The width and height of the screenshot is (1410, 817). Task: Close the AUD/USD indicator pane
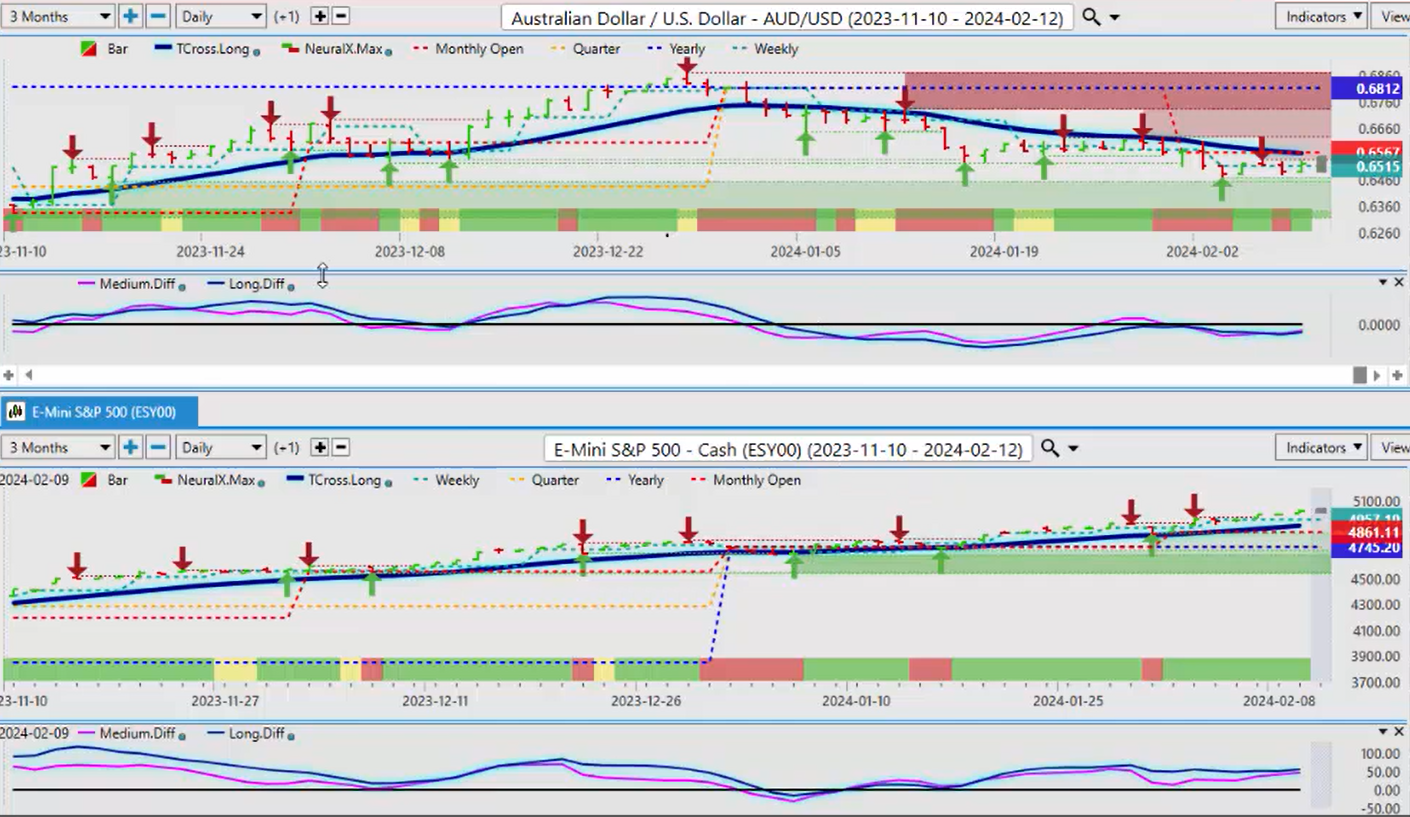1398,283
